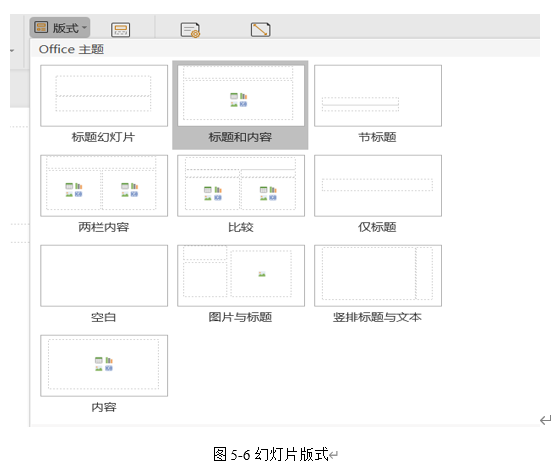551x475 pixels.
Task: Click the Office 主题 section header
Action: (71, 49)
